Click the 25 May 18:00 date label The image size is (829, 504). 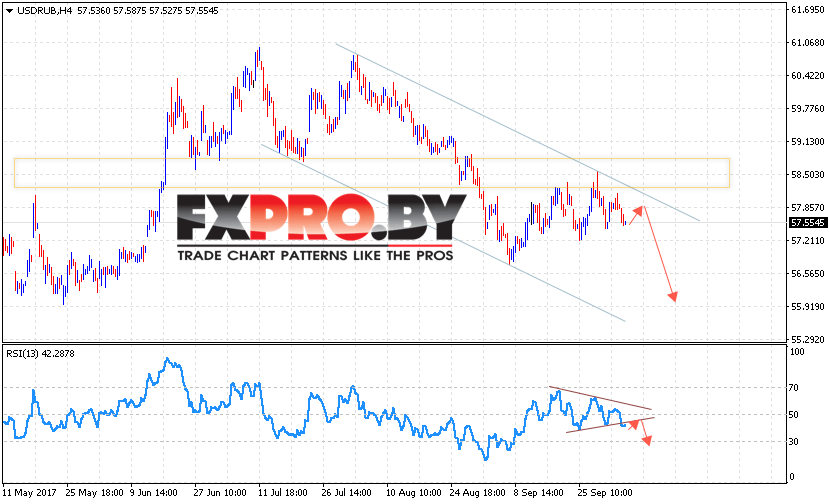[x=94, y=493]
